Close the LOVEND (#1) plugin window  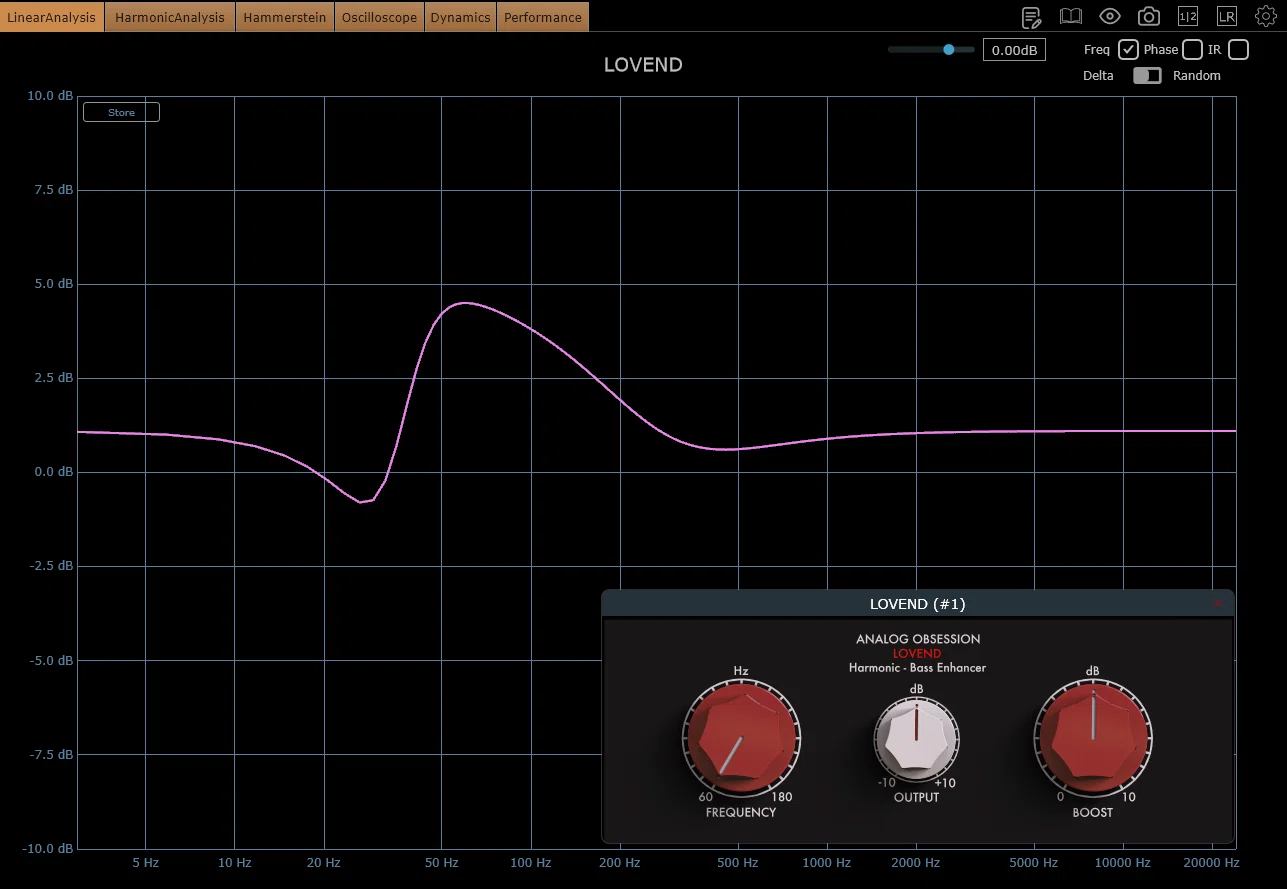click(1217, 603)
